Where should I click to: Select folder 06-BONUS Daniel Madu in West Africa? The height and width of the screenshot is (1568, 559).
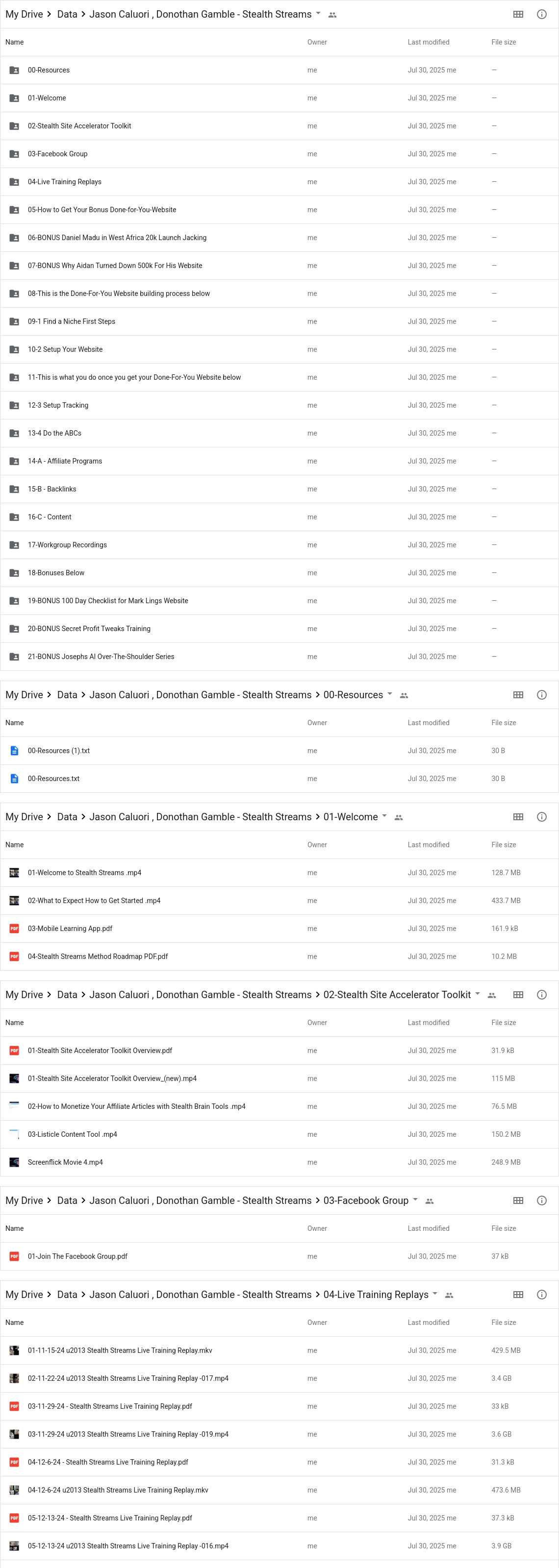click(279, 237)
